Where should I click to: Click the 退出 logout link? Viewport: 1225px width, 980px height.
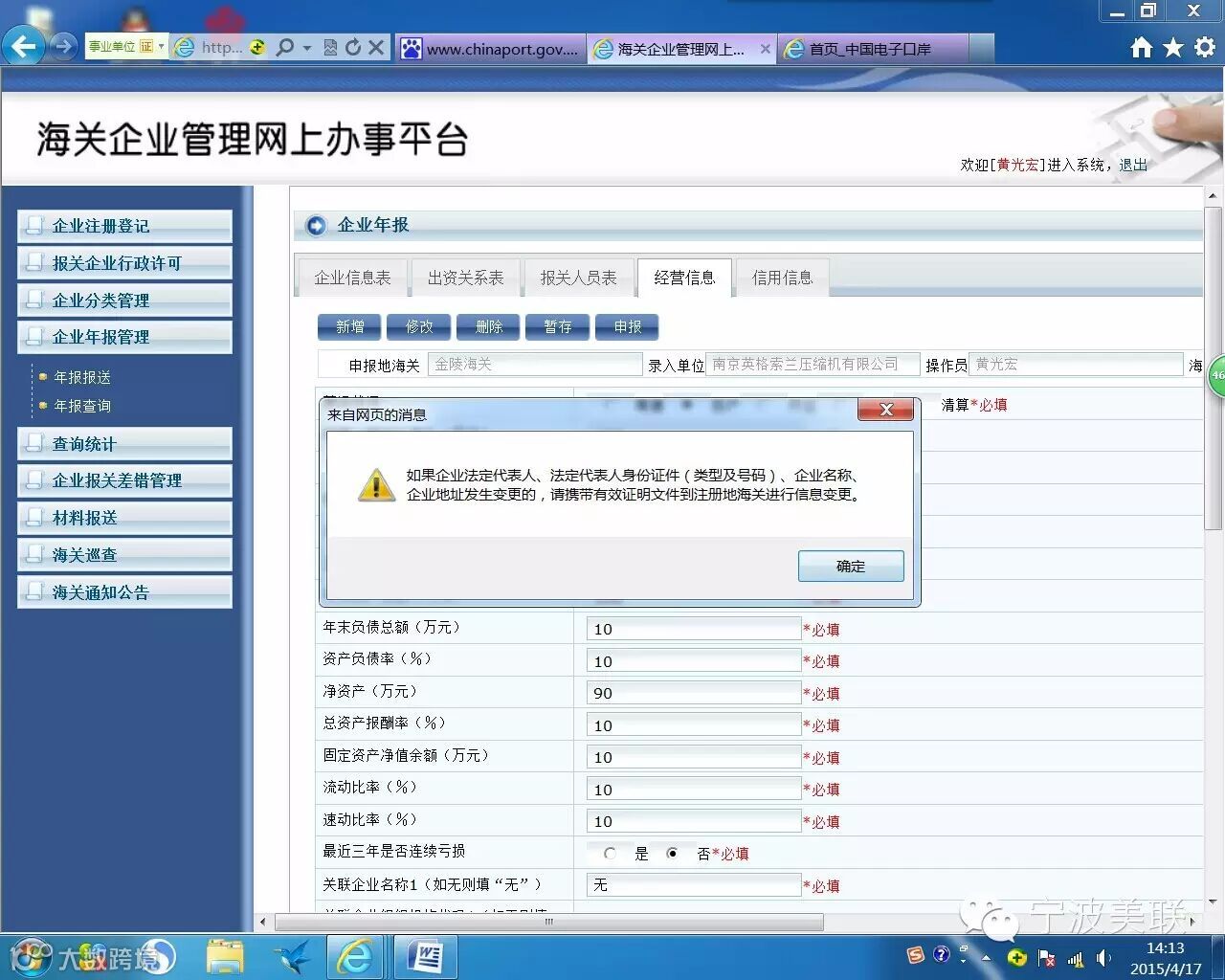[x=1133, y=165]
